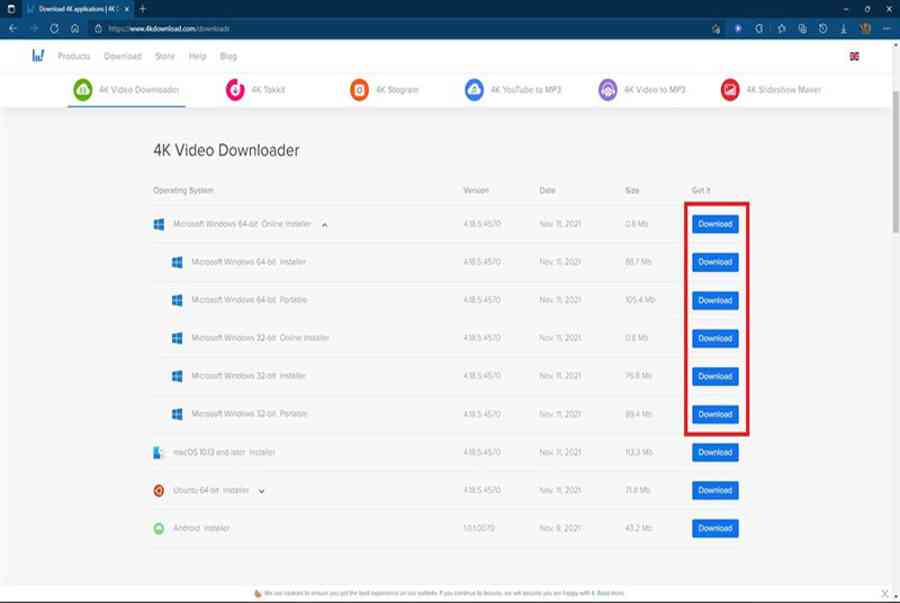Collapse the Windows 64-bit Online Installer list
Screen dimensions: 900x603
click(x=325, y=225)
